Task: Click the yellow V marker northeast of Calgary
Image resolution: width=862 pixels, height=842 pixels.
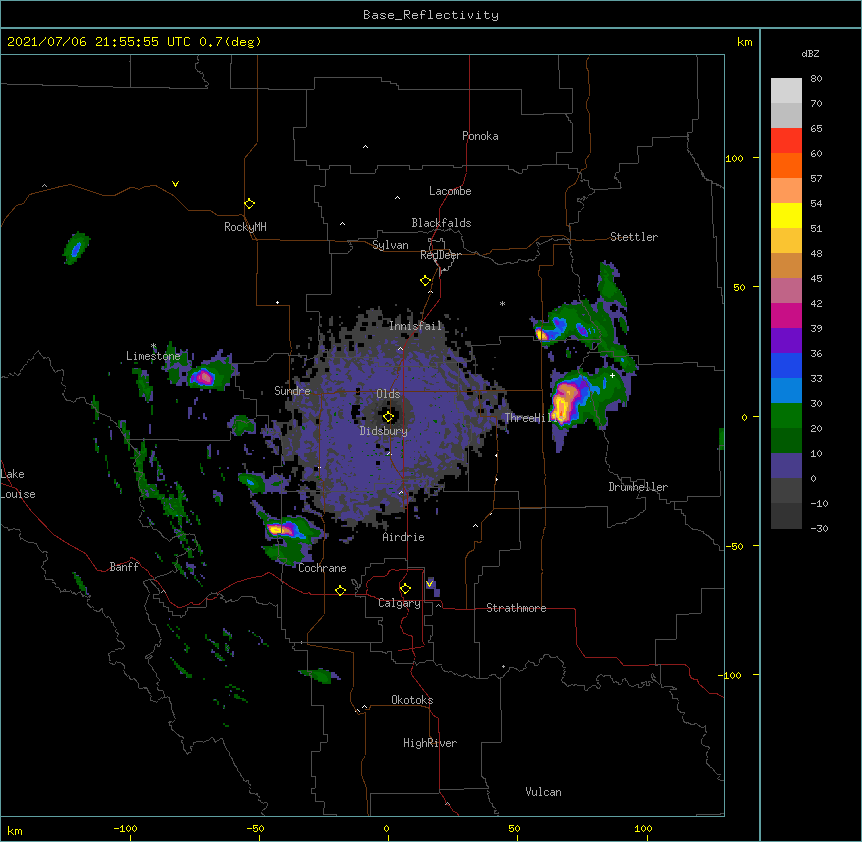Action: (430, 584)
